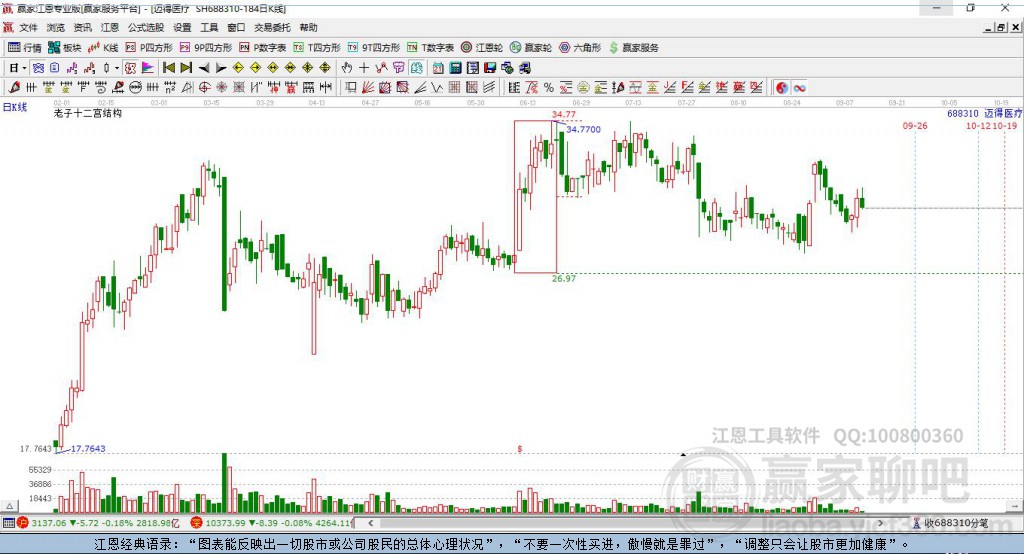Open the 文件 menu

28,27
